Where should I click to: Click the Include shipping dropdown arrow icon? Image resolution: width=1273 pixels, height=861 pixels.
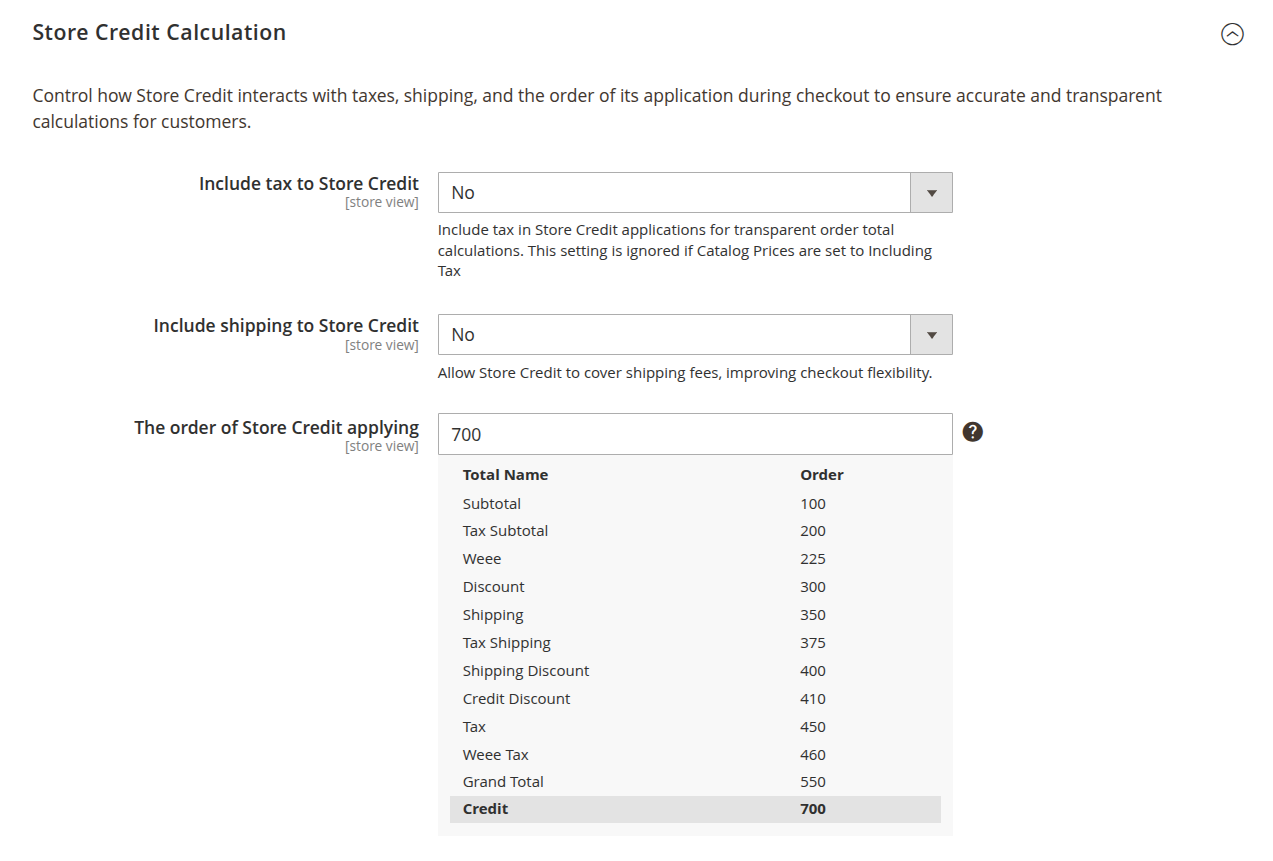pyautogui.click(x=931, y=334)
